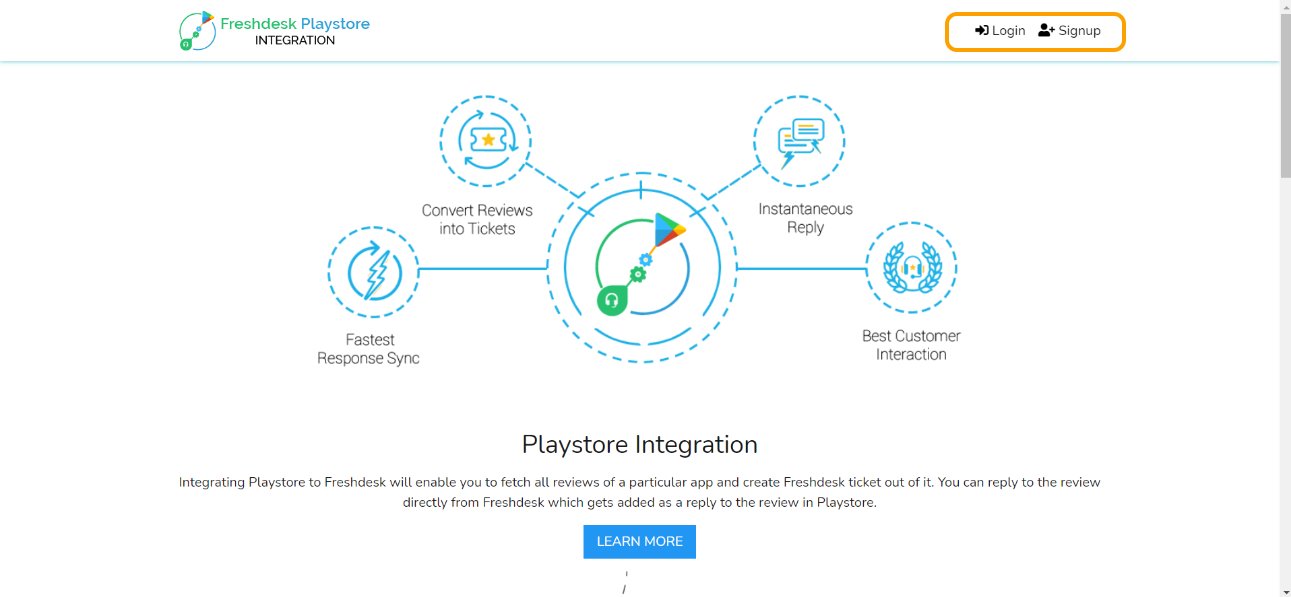Click the scrollbar up arrow
Screen dimensions: 1291x597
pos(1285,7)
